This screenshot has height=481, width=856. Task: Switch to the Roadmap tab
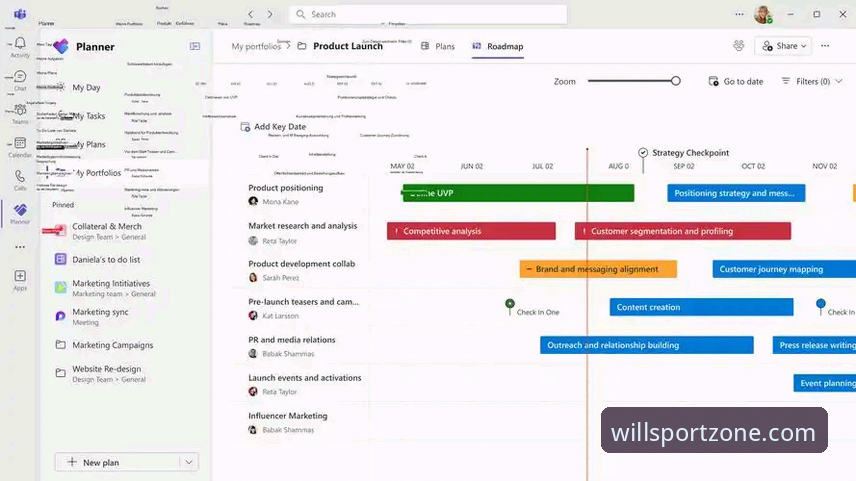pyautogui.click(x=498, y=46)
